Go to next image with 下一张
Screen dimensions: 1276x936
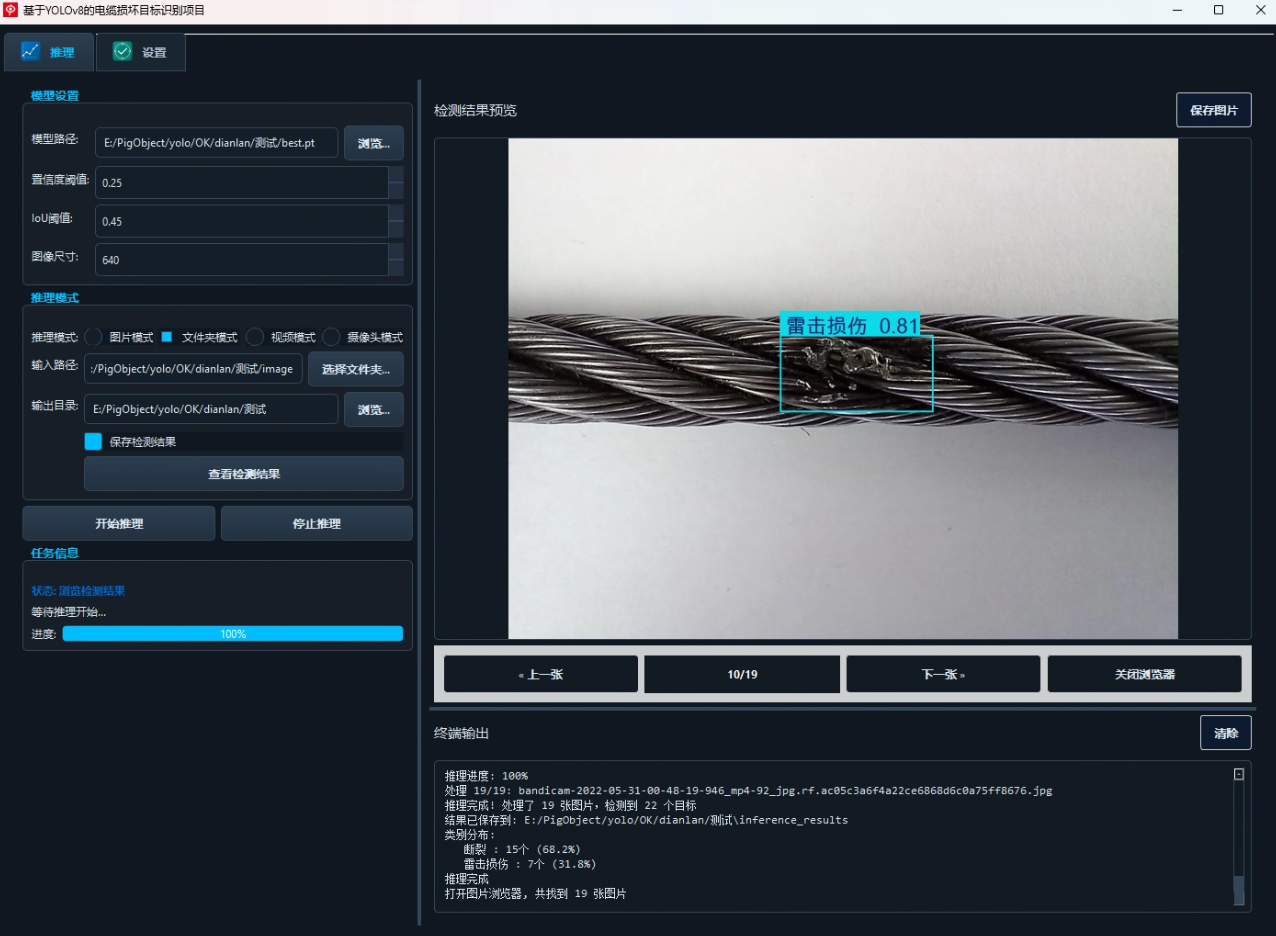tap(943, 674)
